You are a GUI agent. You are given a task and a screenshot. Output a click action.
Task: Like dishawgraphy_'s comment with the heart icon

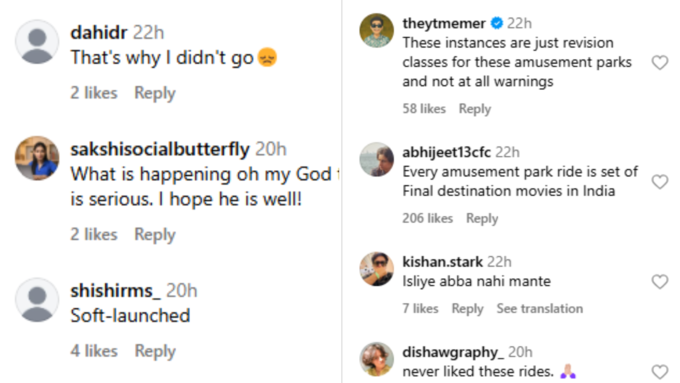[660, 372]
